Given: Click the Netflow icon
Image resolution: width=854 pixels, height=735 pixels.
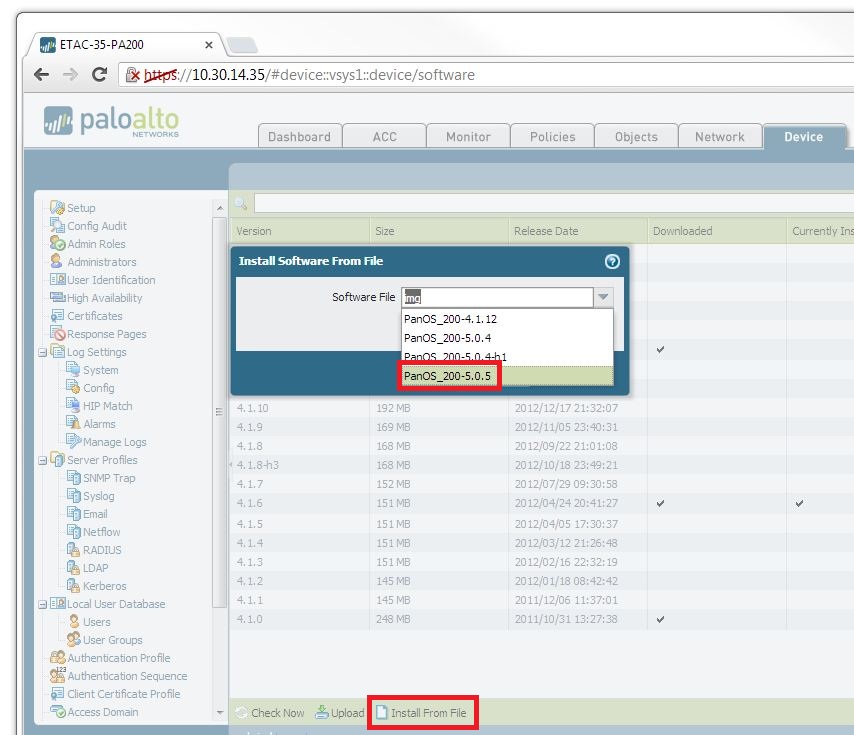Looking at the screenshot, I should [74, 531].
